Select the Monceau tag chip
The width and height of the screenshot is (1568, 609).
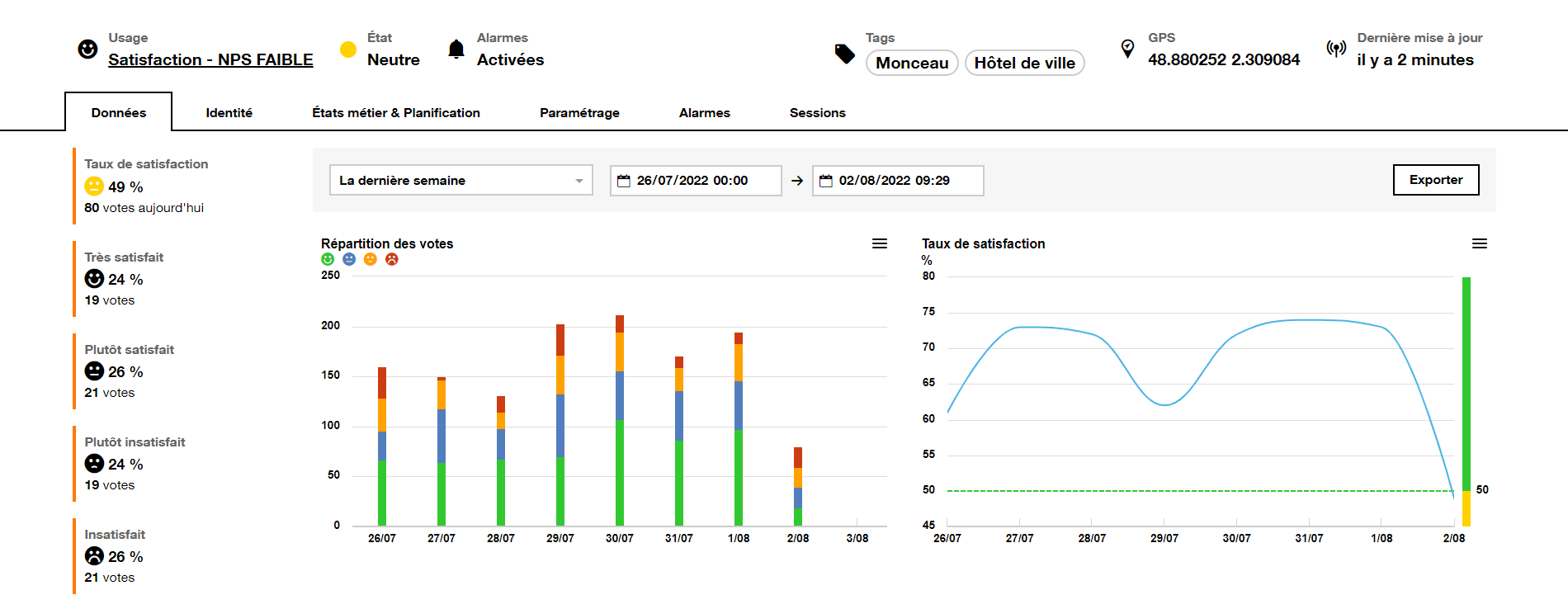pyautogui.click(x=912, y=63)
